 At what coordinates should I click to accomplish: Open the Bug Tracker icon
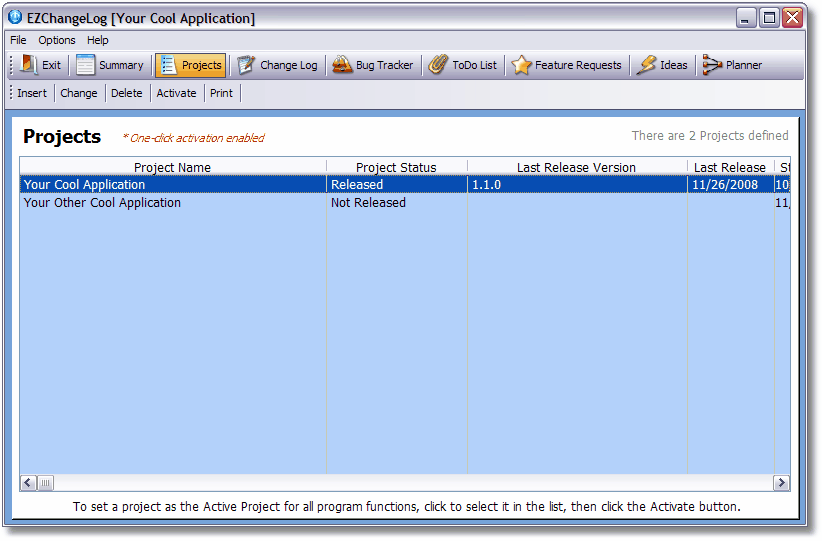tap(341, 65)
